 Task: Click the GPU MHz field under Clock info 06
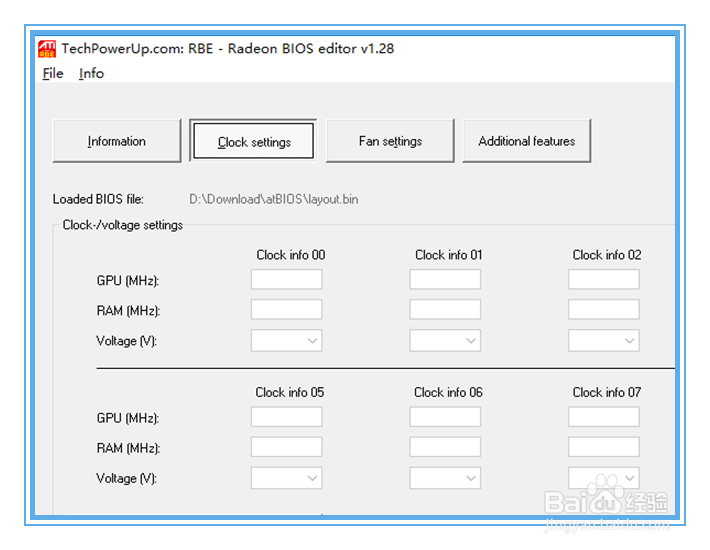point(445,416)
